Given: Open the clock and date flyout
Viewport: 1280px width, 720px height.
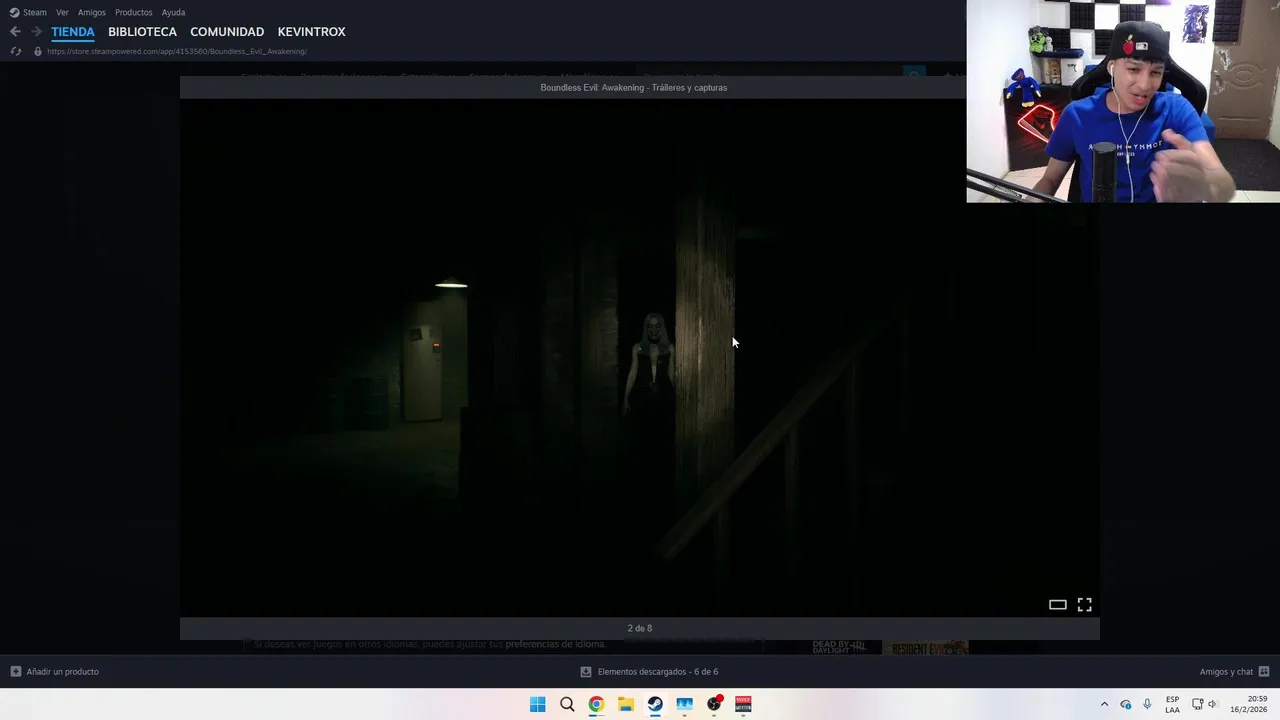Looking at the screenshot, I should [1249, 704].
